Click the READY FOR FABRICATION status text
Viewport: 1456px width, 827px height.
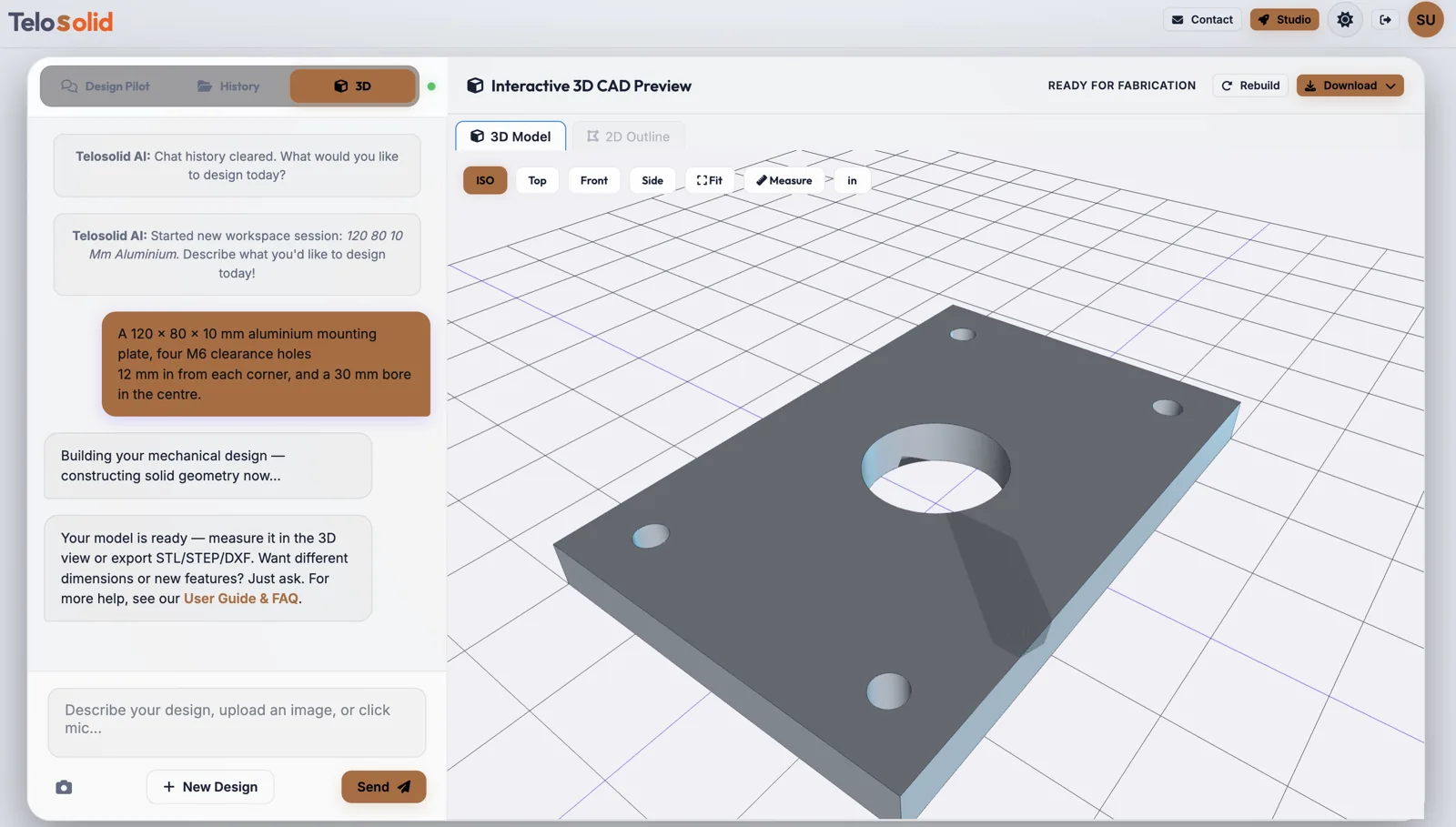pos(1122,86)
